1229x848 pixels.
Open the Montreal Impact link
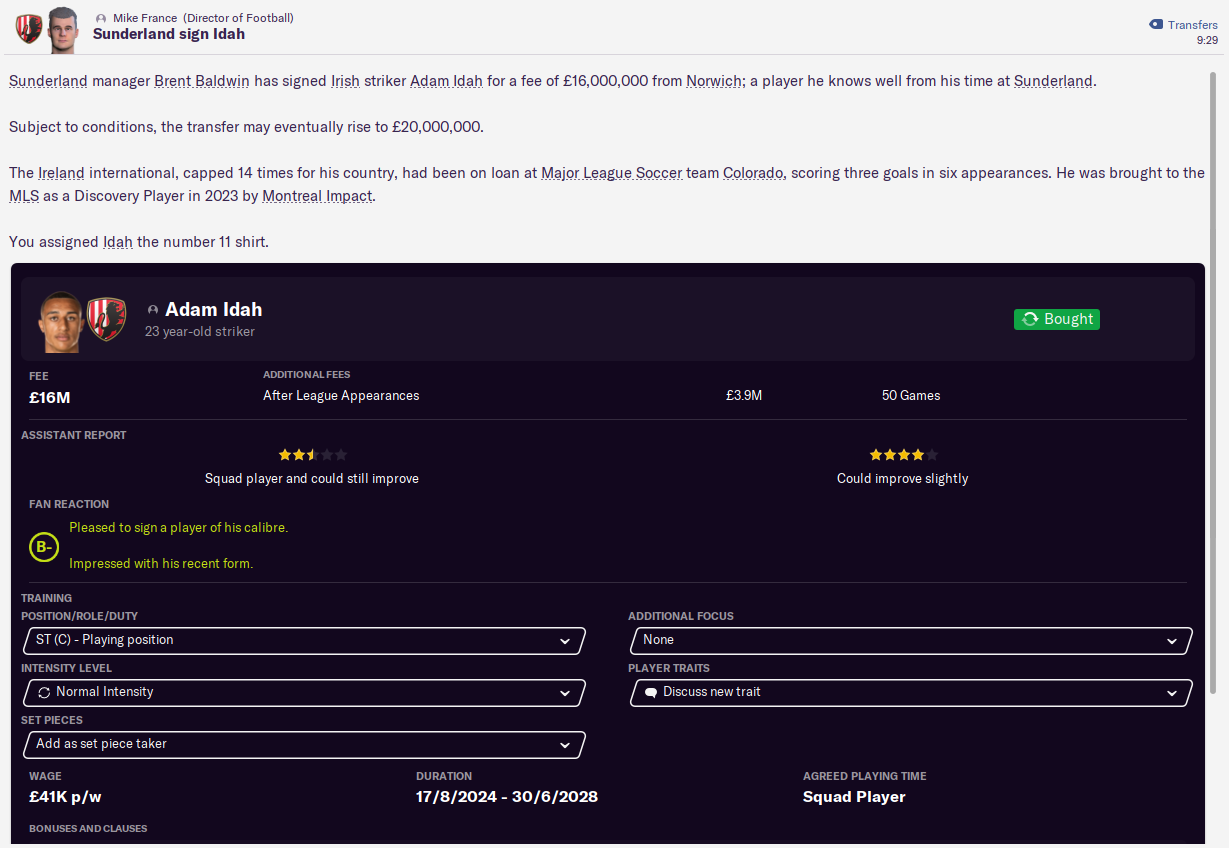(x=317, y=196)
